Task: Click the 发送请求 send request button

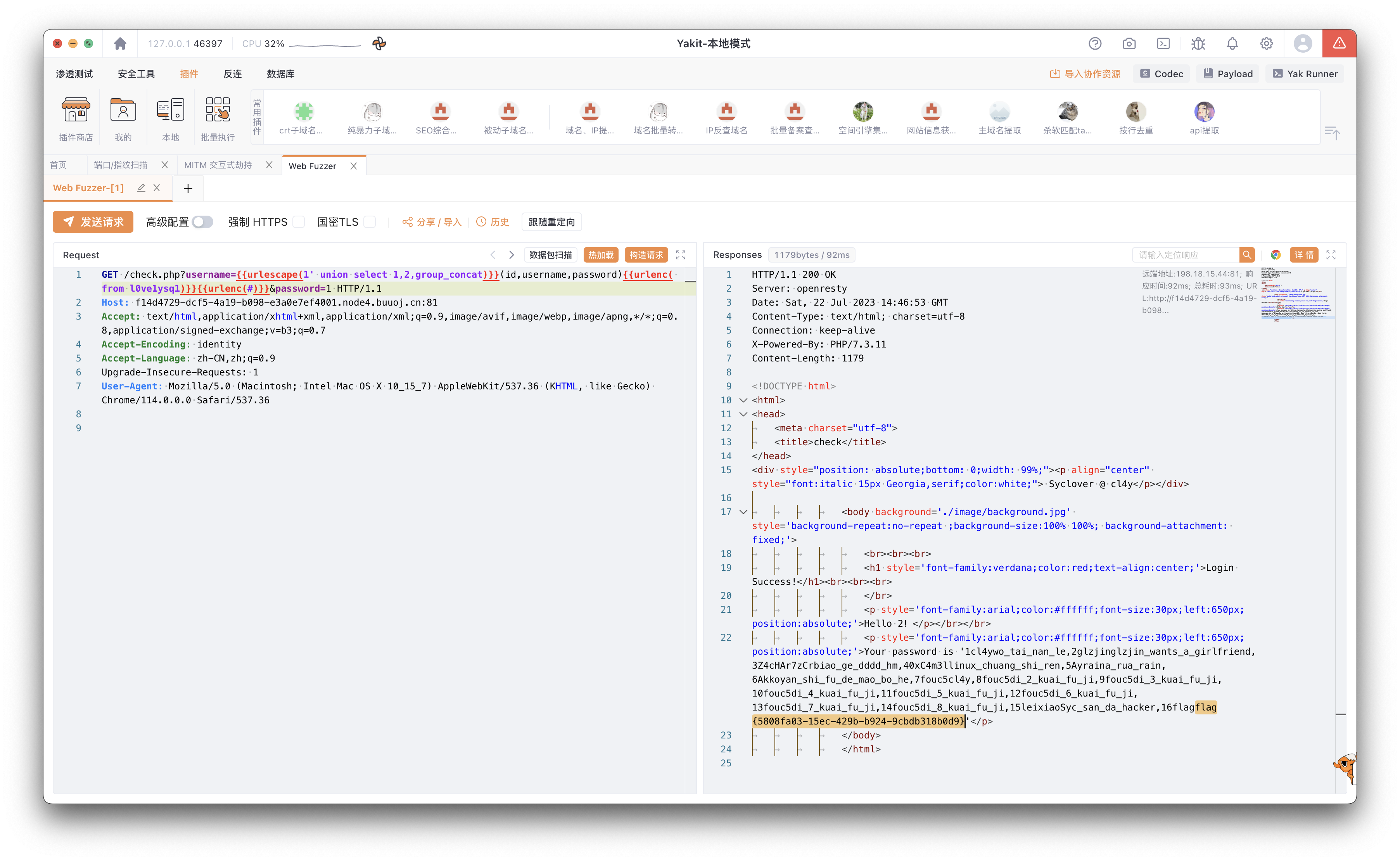Action: click(x=93, y=222)
